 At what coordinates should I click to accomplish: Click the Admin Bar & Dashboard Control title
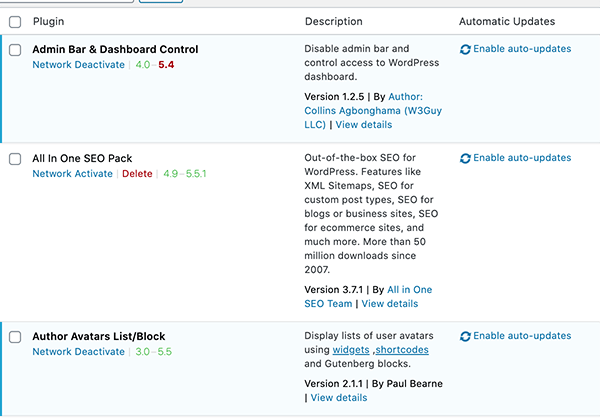click(115, 49)
